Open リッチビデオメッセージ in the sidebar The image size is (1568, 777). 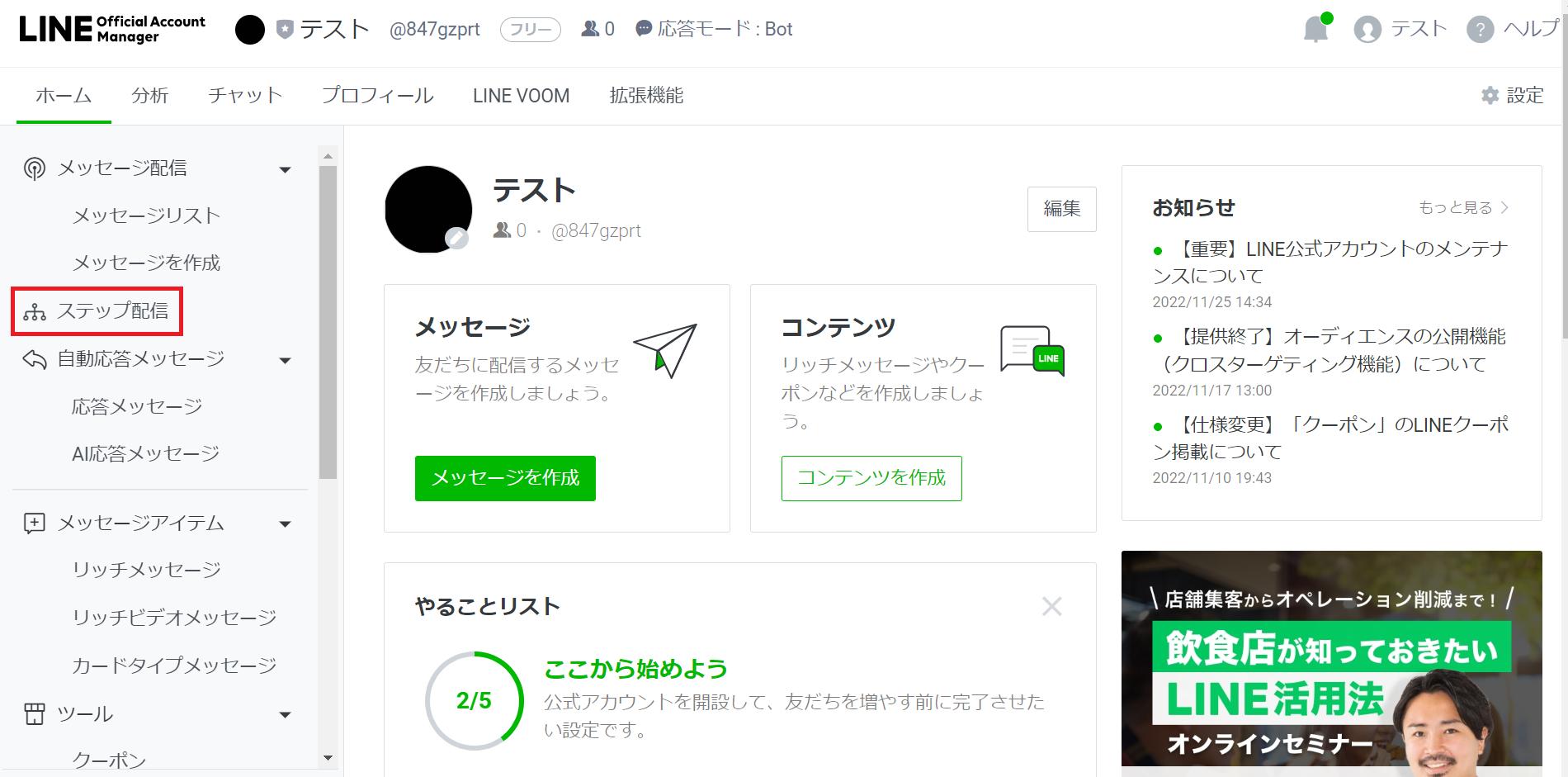click(174, 618)
